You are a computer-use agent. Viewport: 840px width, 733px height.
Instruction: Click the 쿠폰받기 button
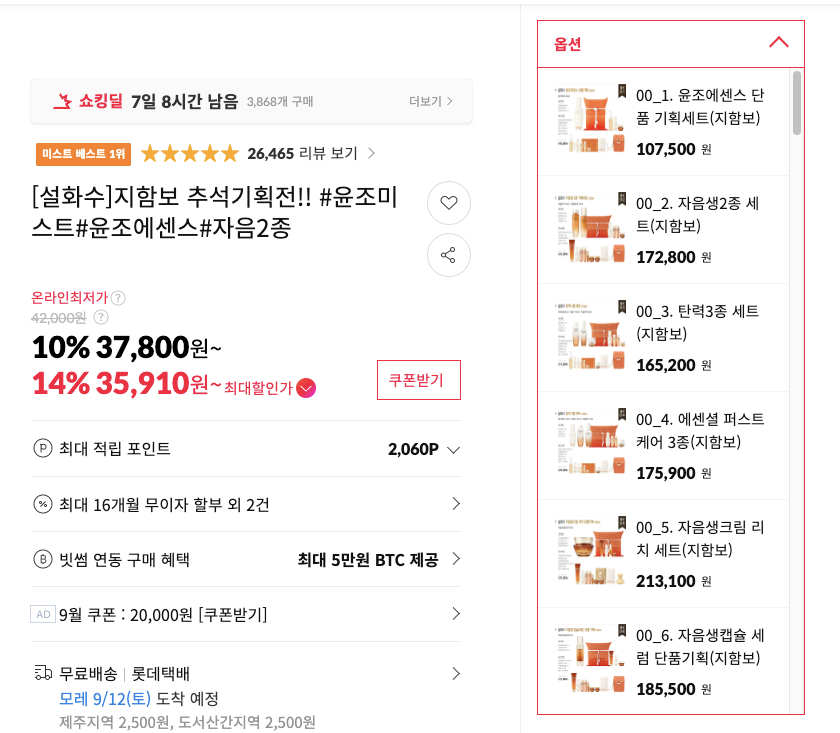point(419,380)
